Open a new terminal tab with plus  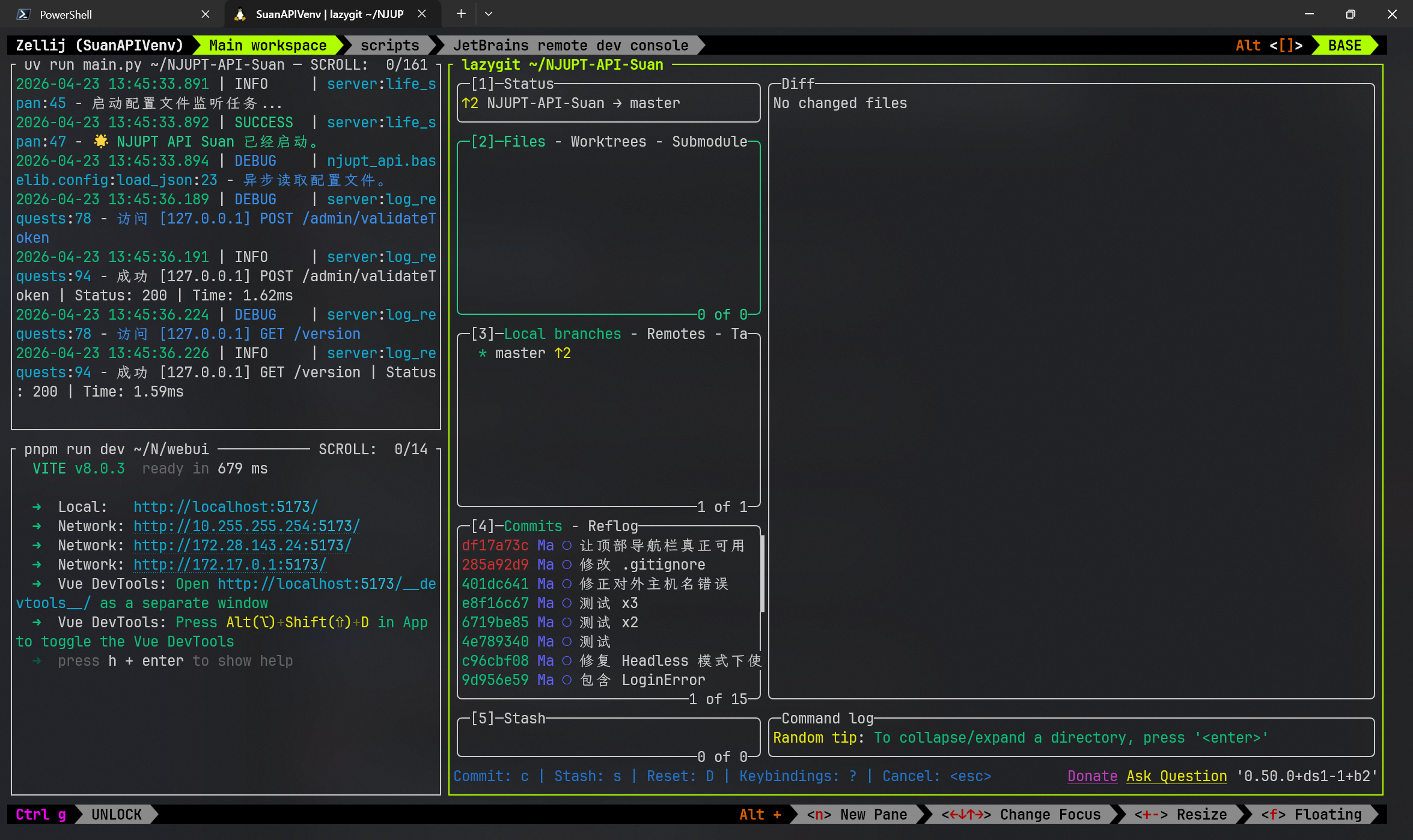point(461,14)
